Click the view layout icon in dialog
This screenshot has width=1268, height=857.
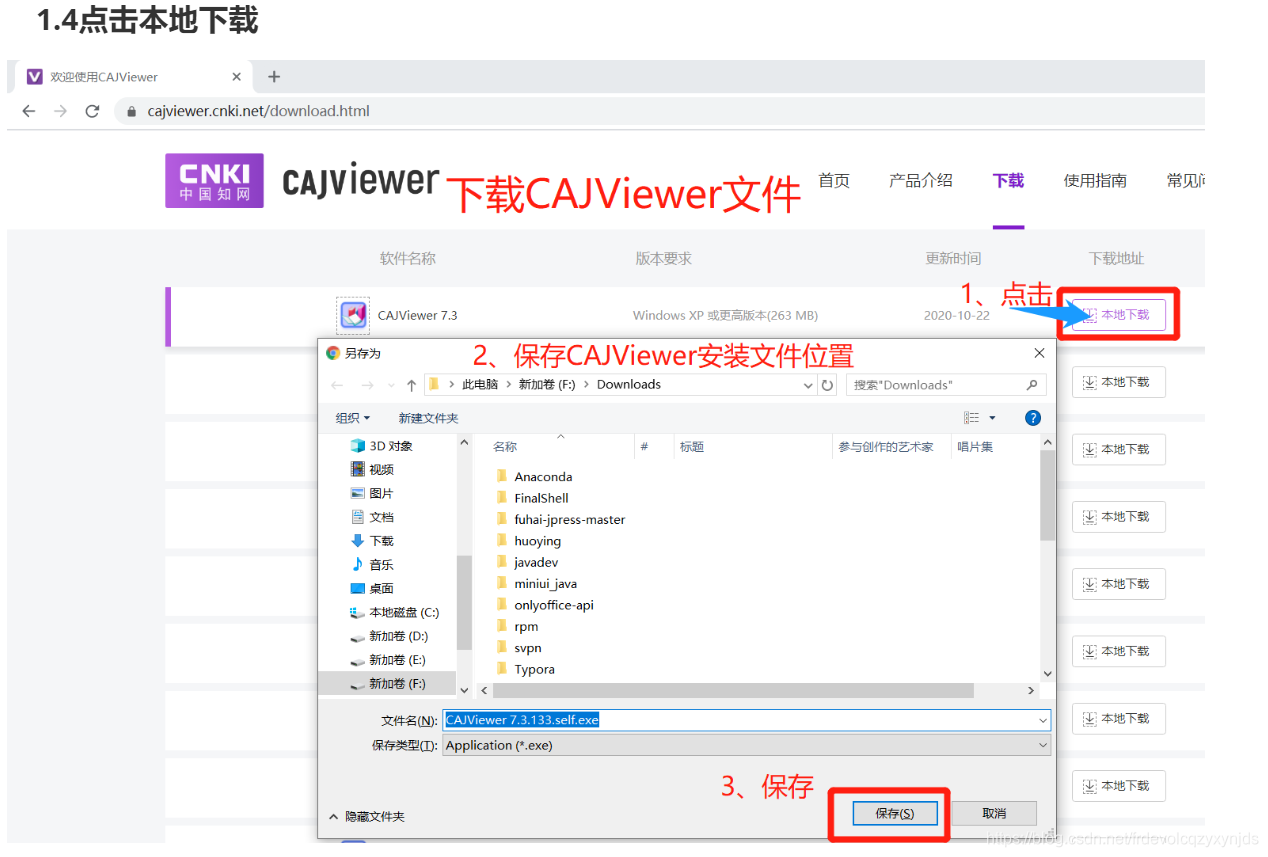[971, 418]
